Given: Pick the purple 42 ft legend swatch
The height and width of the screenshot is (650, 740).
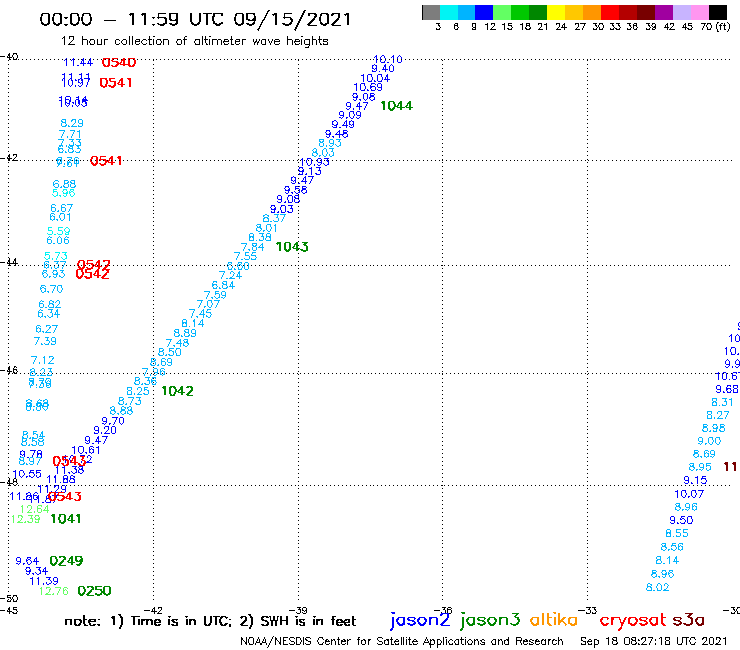Looking at the screenshot, I should [664, 12].
